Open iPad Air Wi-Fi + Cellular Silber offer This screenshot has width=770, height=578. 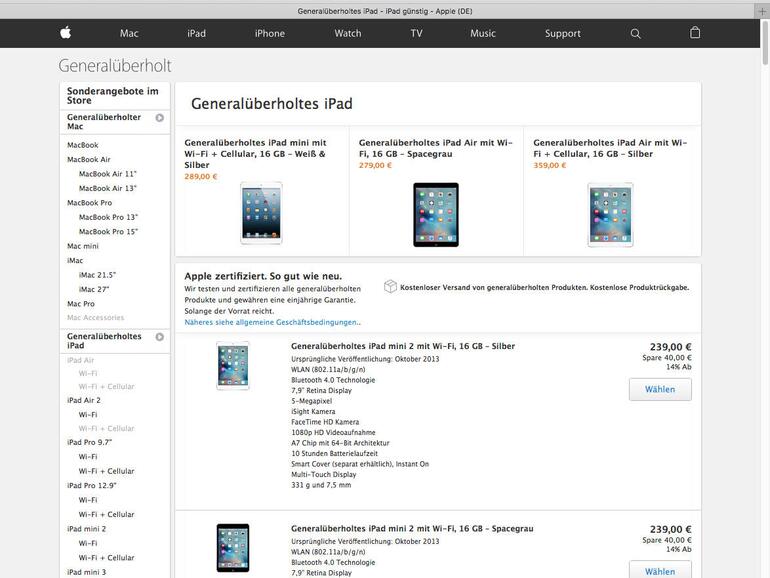click(x=610, y=148)
